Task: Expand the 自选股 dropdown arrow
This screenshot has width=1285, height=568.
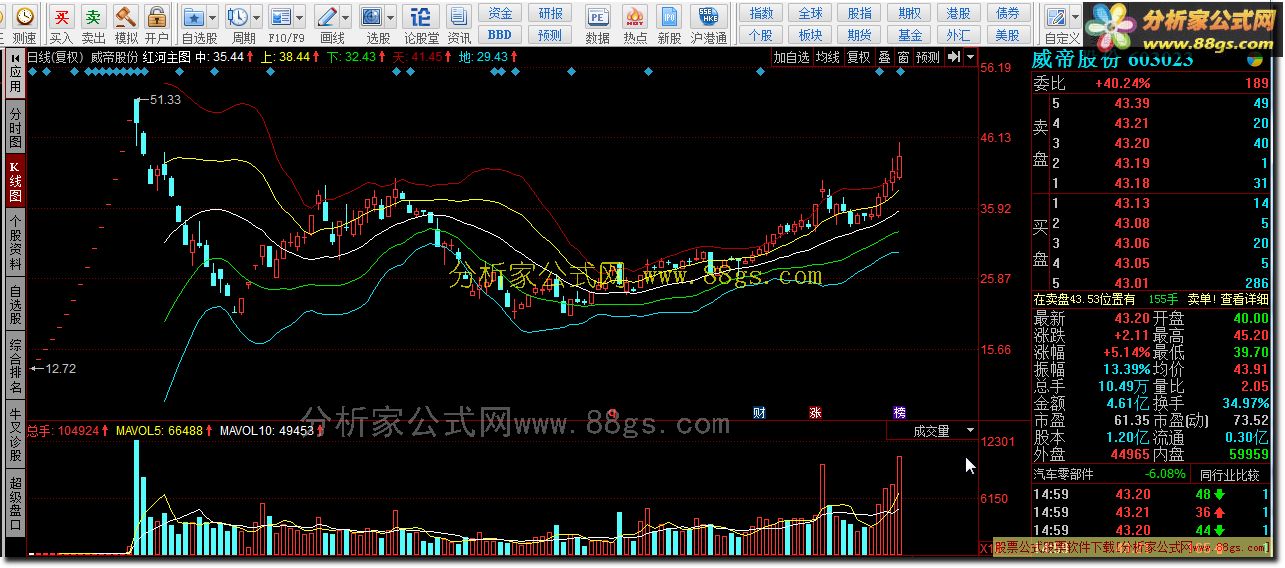Action: coord(214,17)
